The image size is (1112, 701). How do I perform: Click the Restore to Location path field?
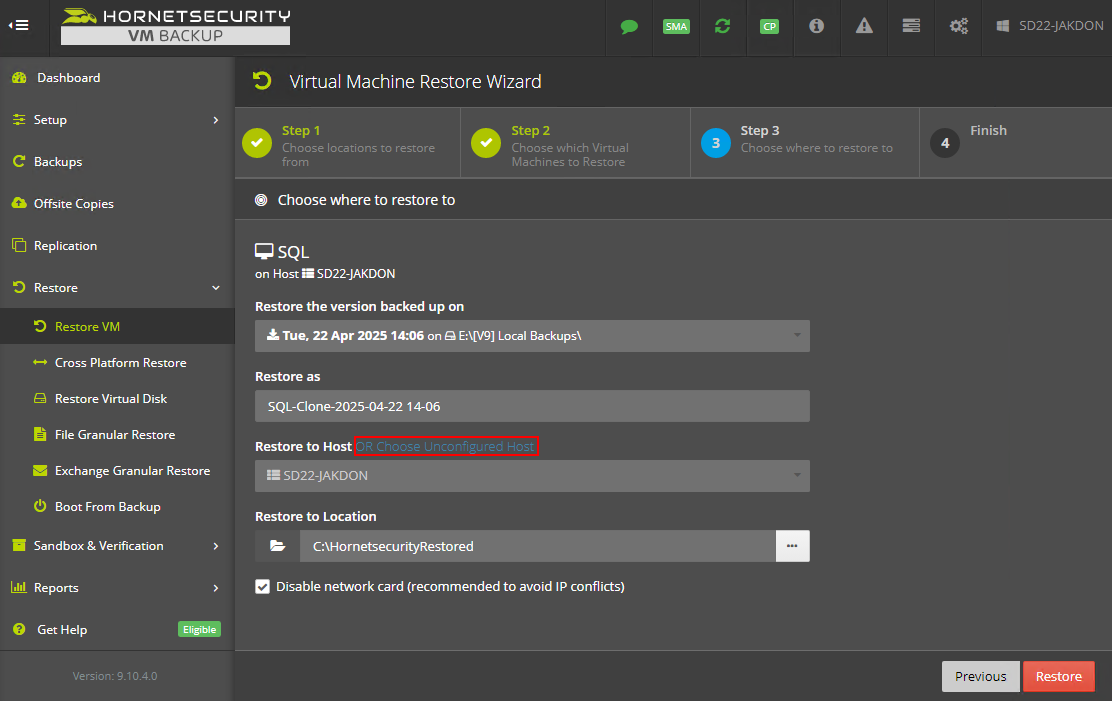tap(538, 546)
